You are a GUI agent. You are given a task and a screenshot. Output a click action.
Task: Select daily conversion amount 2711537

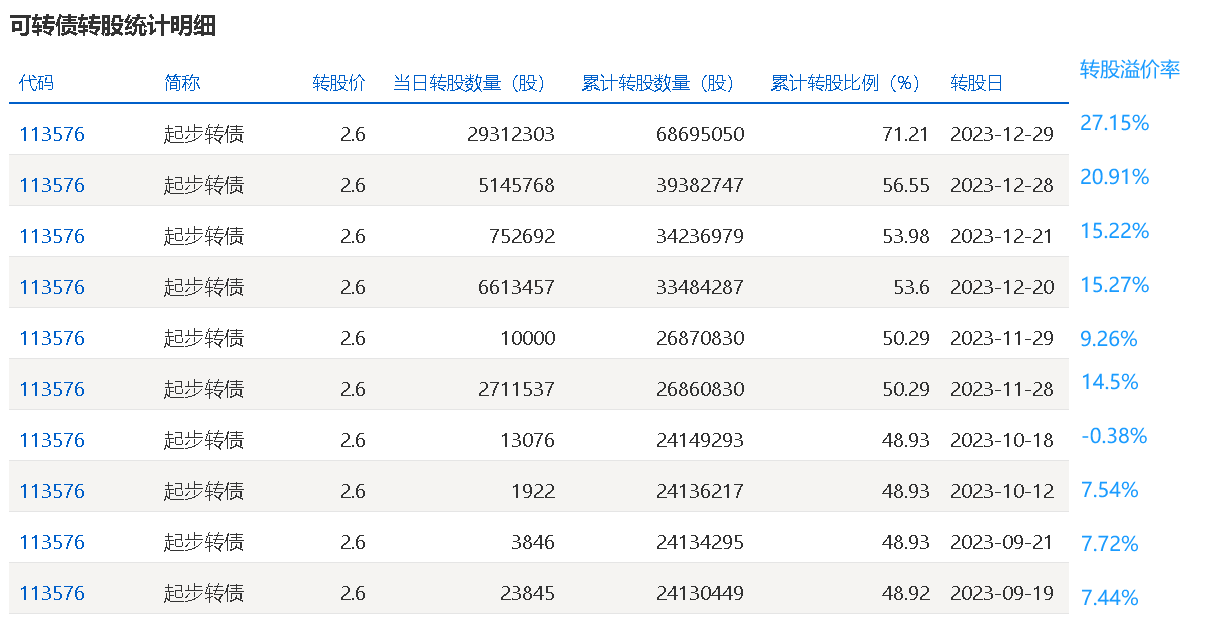pyautogui.click(x=517, y=389)
